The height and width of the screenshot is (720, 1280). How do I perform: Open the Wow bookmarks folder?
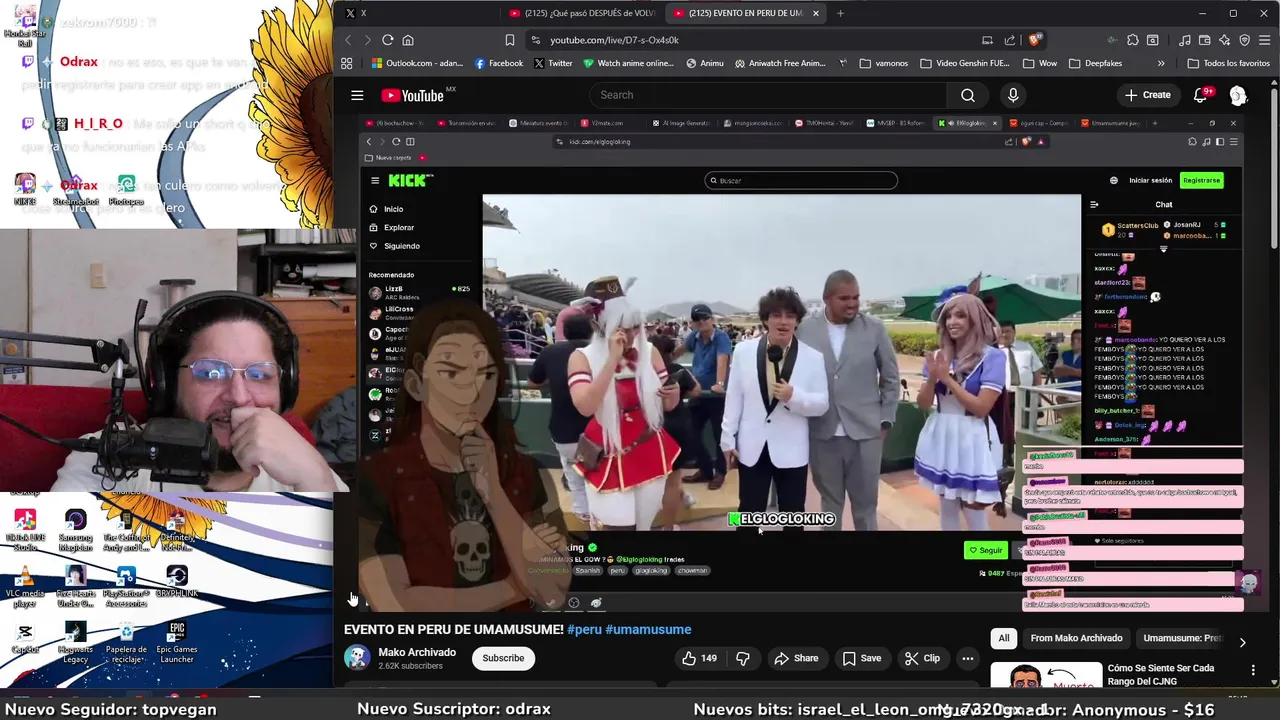point(1039,63)
